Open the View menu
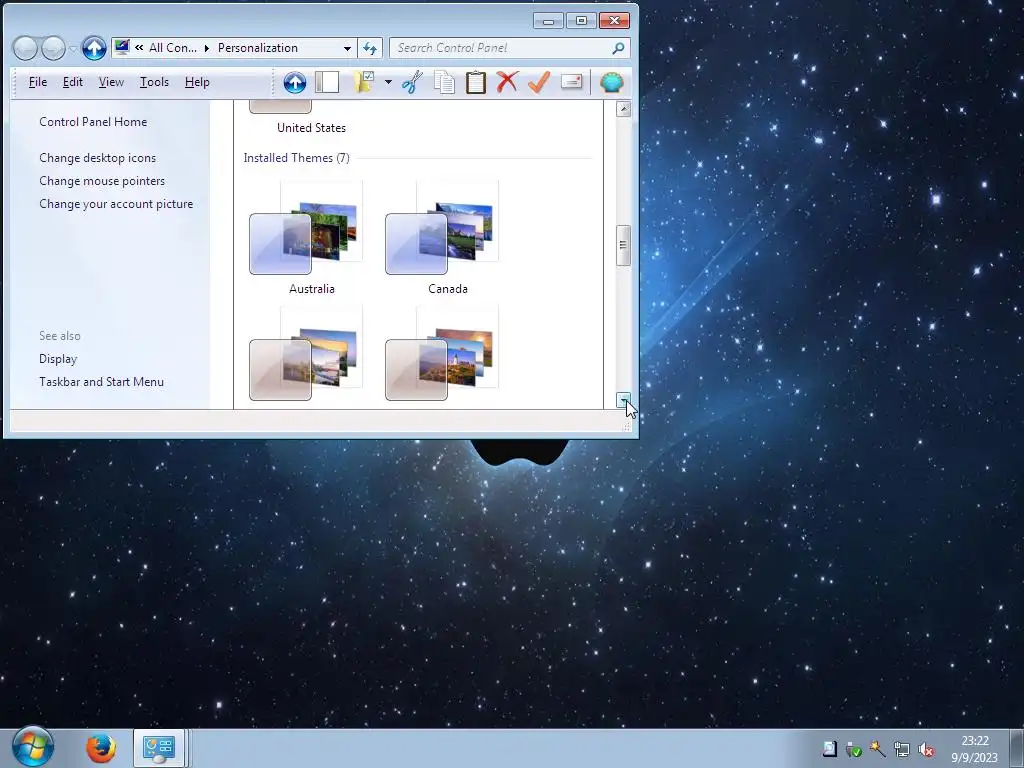Viewport: 1024px width, 768px height. tap(111, 82)
